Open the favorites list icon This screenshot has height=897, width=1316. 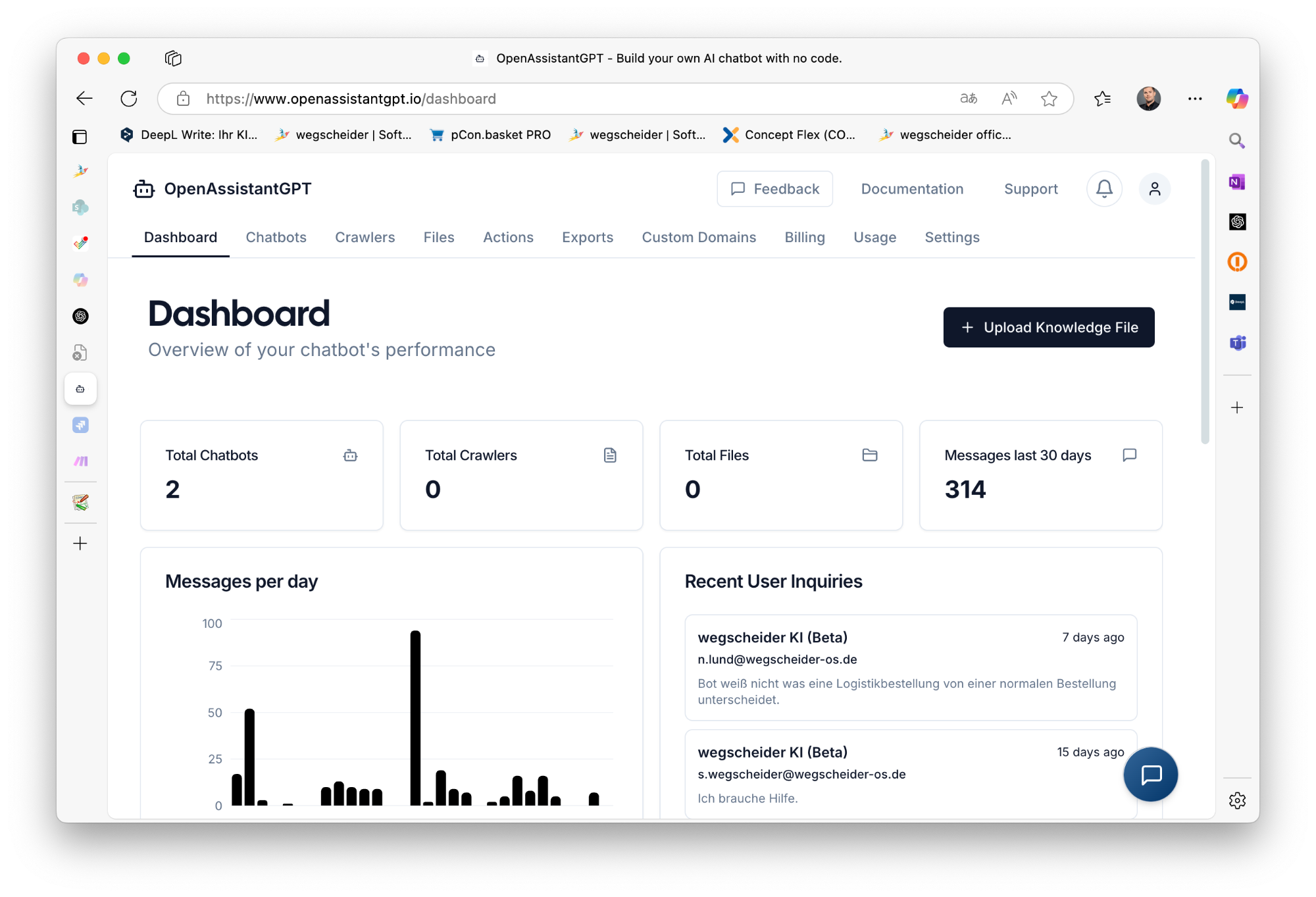point(1103,99)
